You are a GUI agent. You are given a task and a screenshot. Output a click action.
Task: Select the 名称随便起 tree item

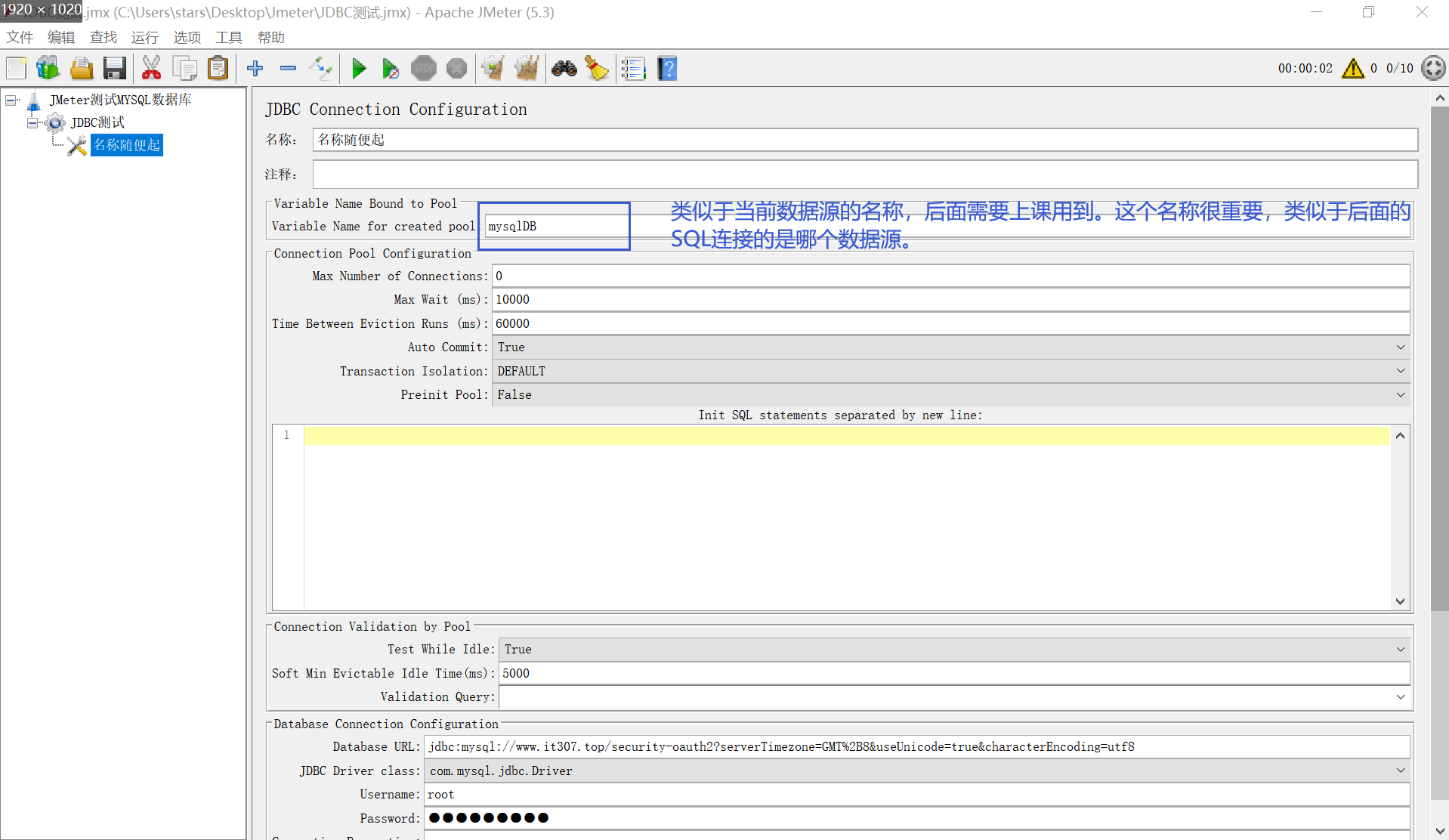tap(126, 145)
